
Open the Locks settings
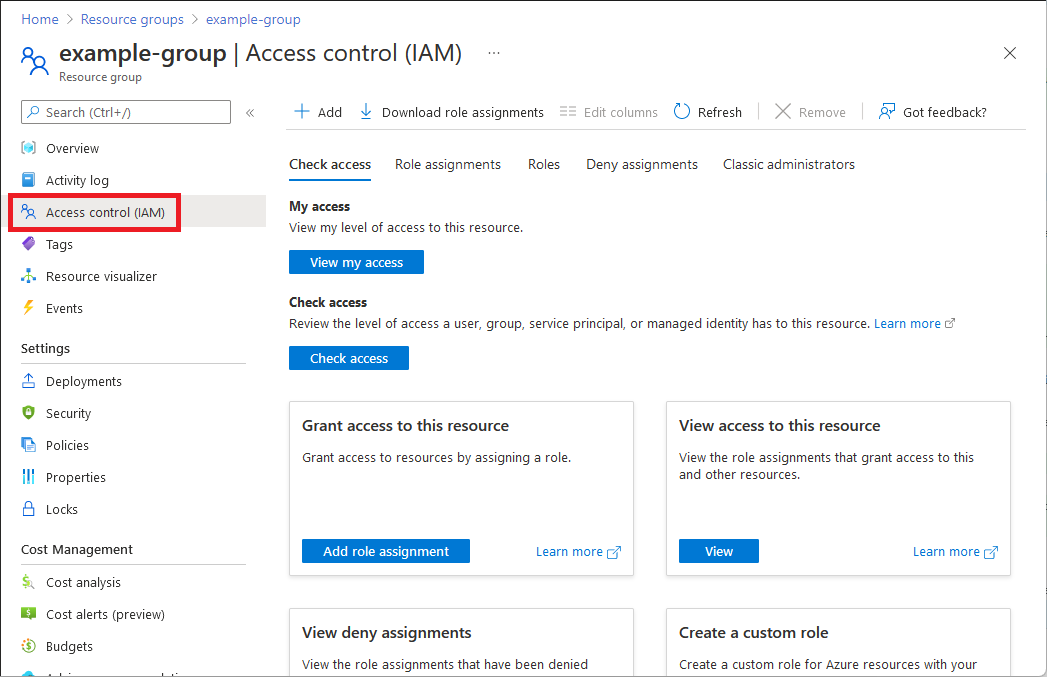pos(60,509)
